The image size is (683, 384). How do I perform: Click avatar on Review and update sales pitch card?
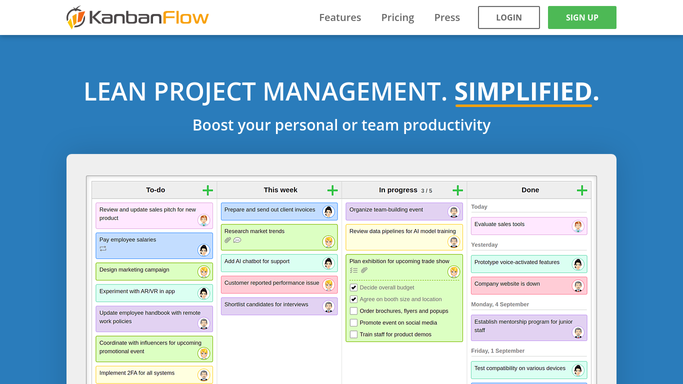pyautogui.click(x=203, y=220)
